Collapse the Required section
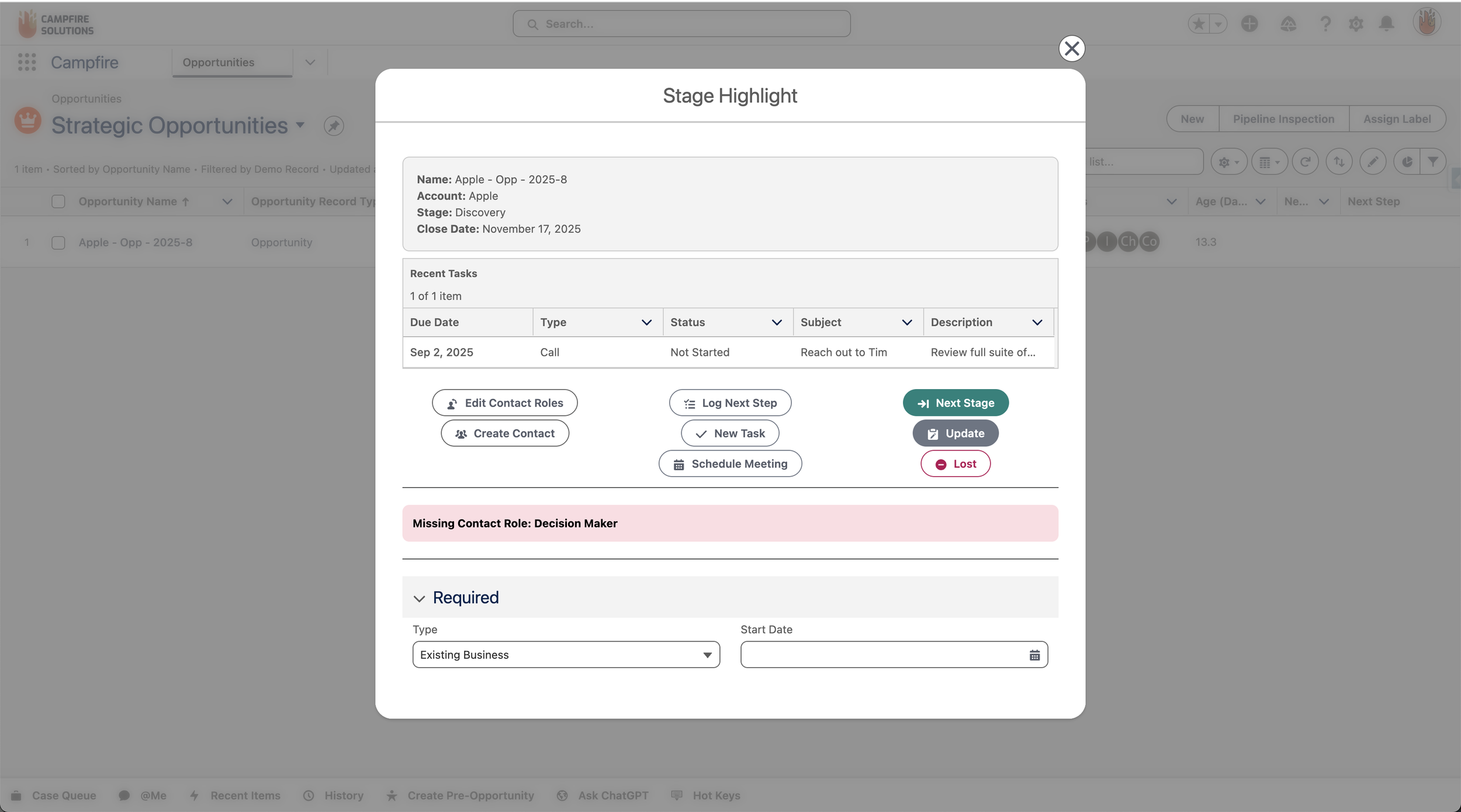 [x=419, y=598]
